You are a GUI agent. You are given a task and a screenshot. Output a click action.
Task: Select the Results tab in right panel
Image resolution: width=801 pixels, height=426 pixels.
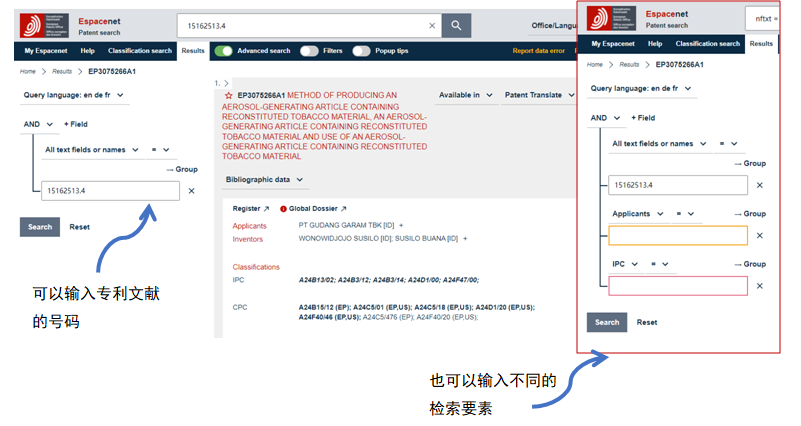[x=761, y=44]
